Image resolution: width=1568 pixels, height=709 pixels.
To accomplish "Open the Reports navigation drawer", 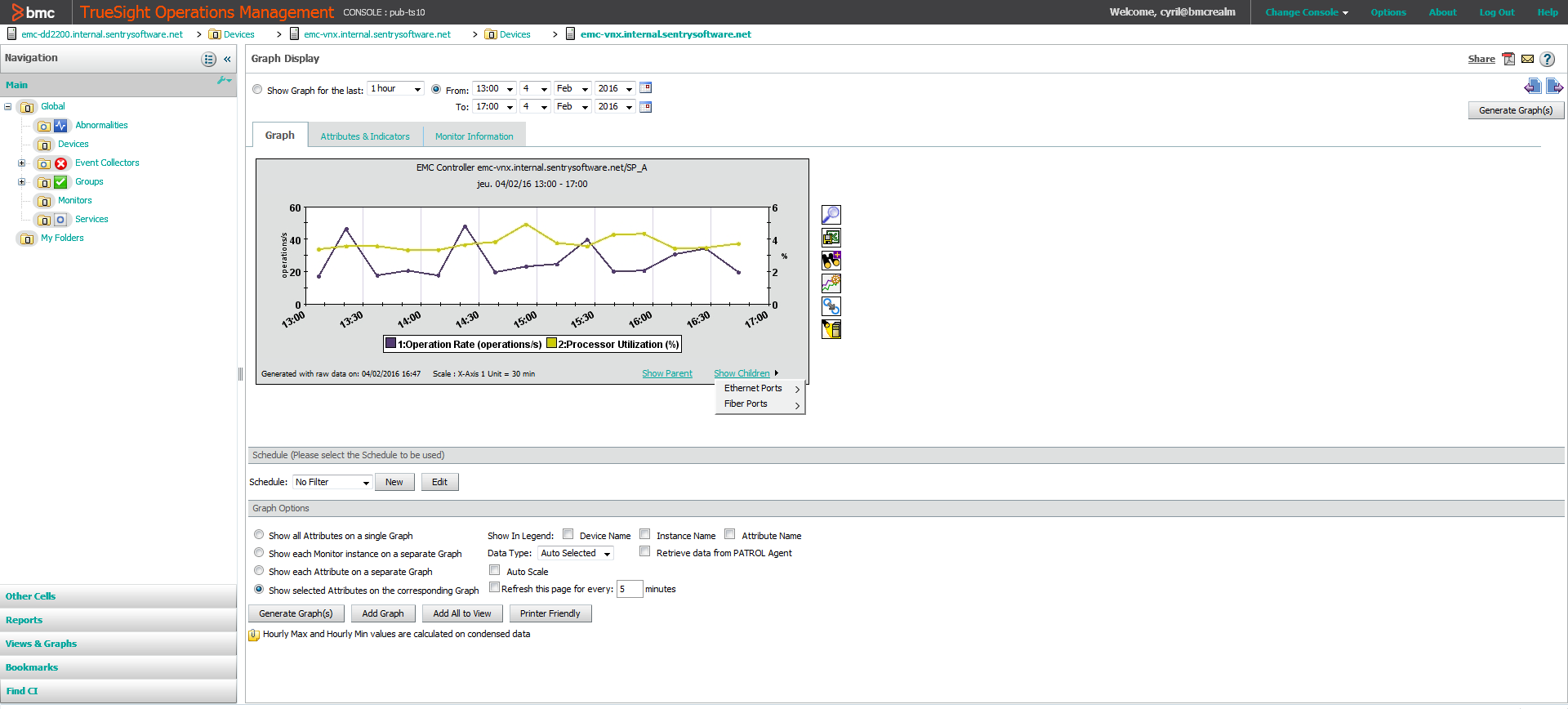I will [118, 620].
